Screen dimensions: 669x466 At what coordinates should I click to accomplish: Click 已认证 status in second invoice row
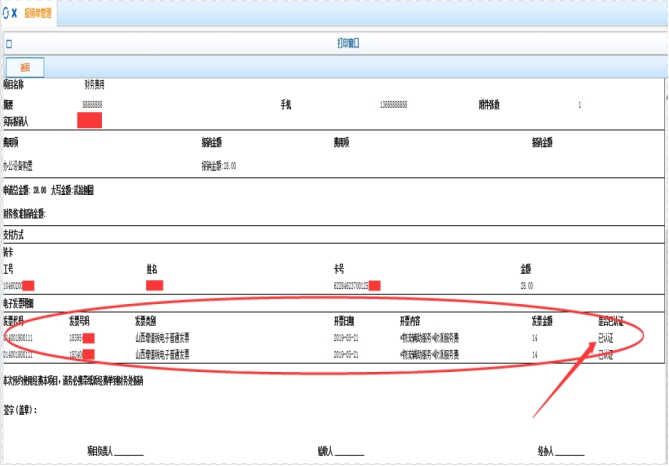606,354
